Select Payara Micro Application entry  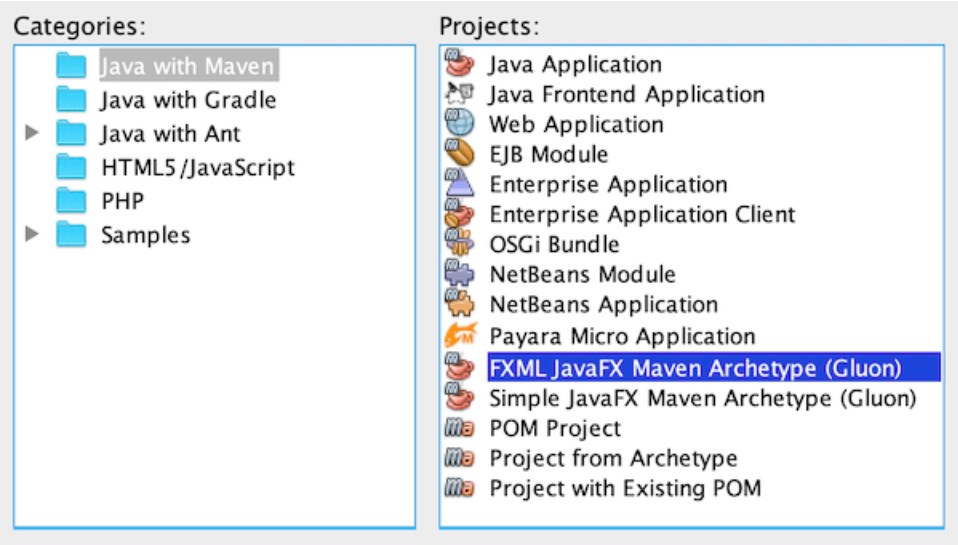point(623,336)
